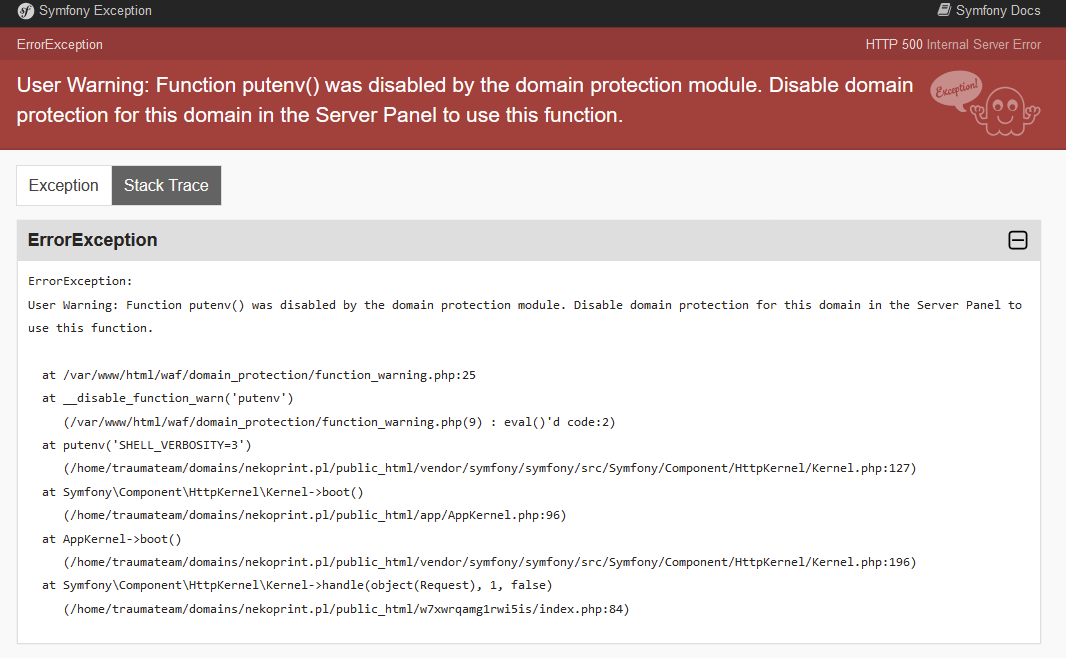Click the book icon beside Symfony Docs
The width and height of the screenshot is (1066, 658).
coord(943,10)
